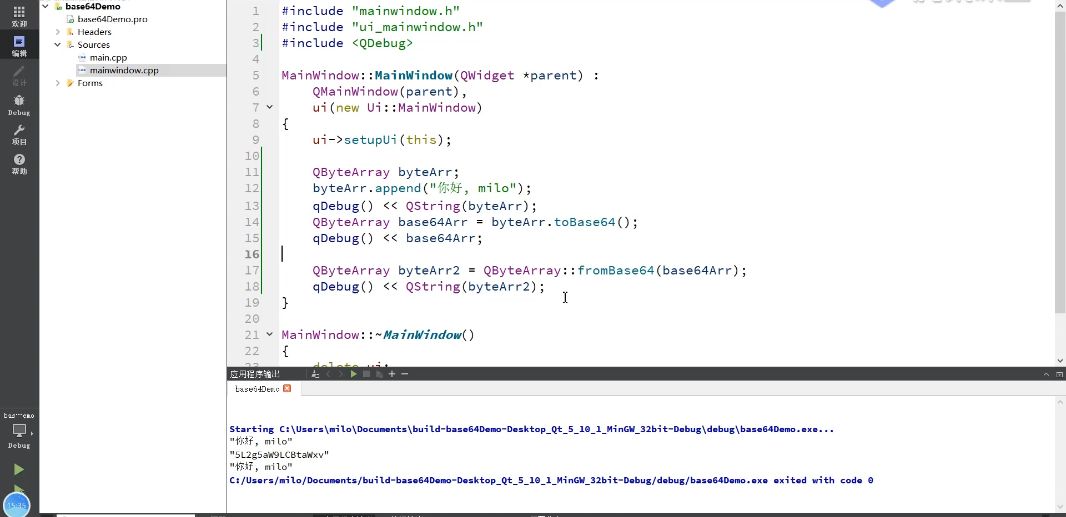
Task: Click the attach debugger icon in the output toolbar
Action: (379, 374)
